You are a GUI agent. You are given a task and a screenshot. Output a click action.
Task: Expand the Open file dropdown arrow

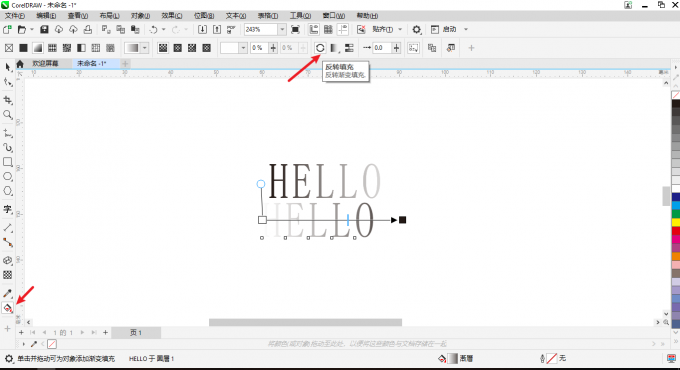coord(32,29)
